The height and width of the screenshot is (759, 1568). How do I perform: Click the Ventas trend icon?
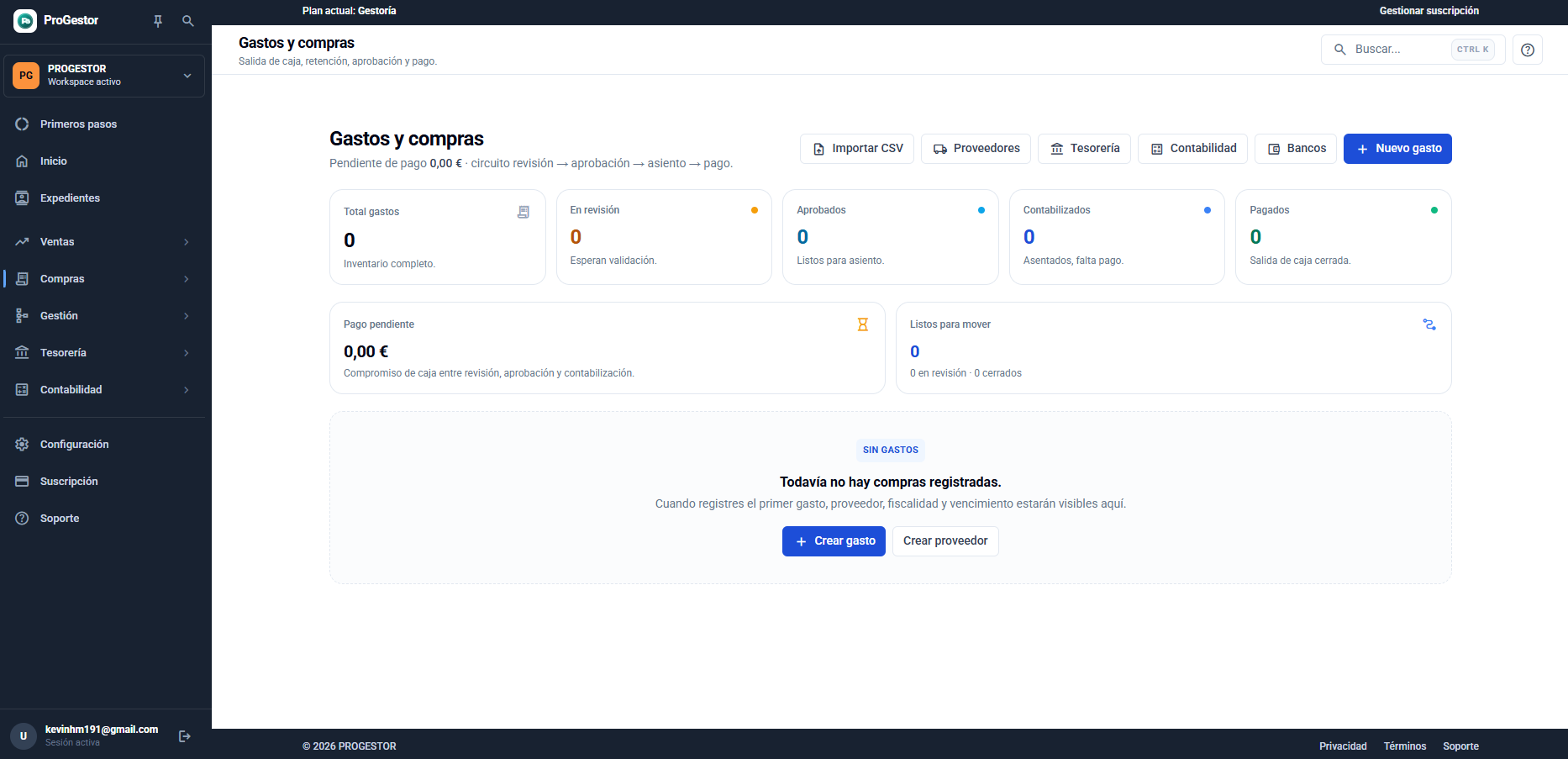click(22, 242)
